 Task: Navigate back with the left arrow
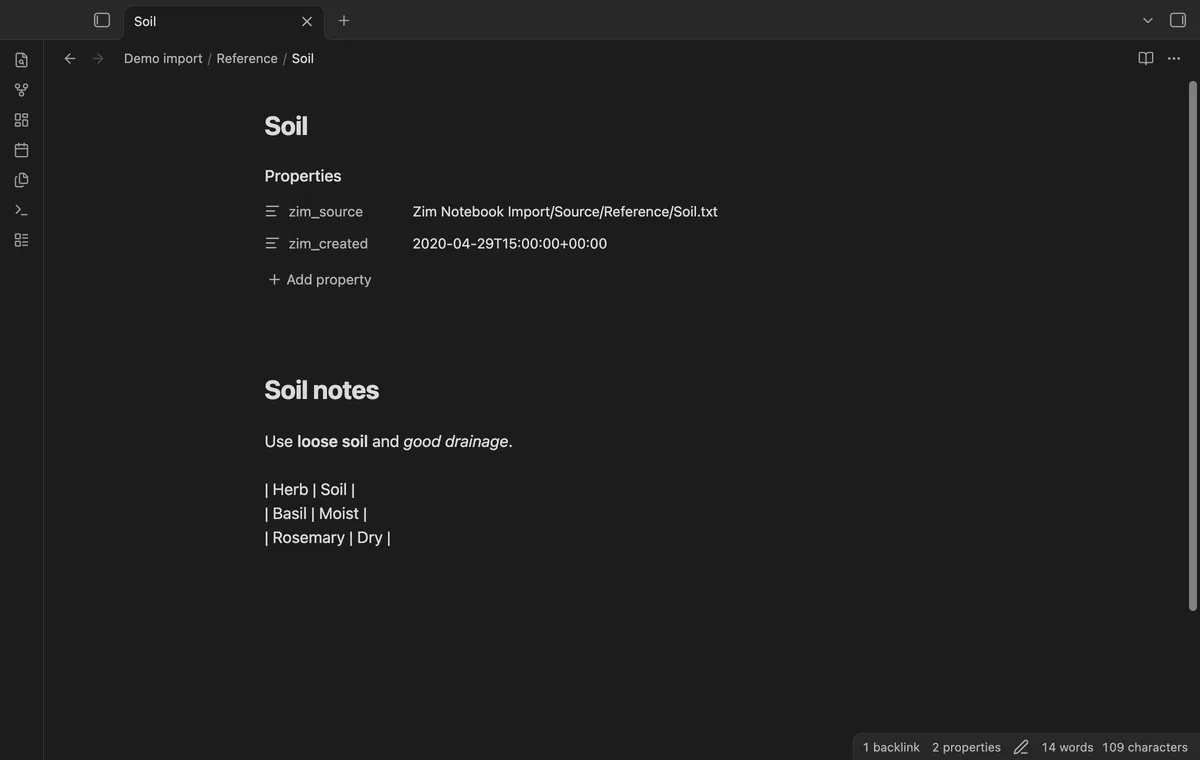[x=70, y=58]
